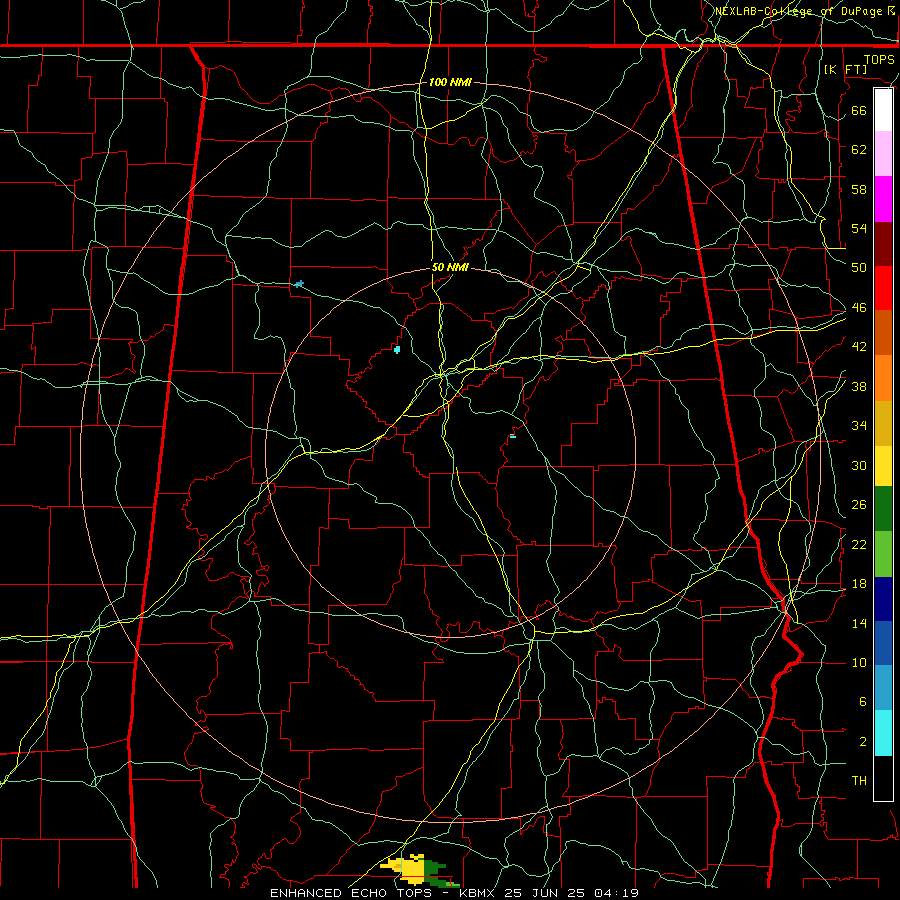
Task: Click the light orange legend swatch
Action: click(883, 378)
